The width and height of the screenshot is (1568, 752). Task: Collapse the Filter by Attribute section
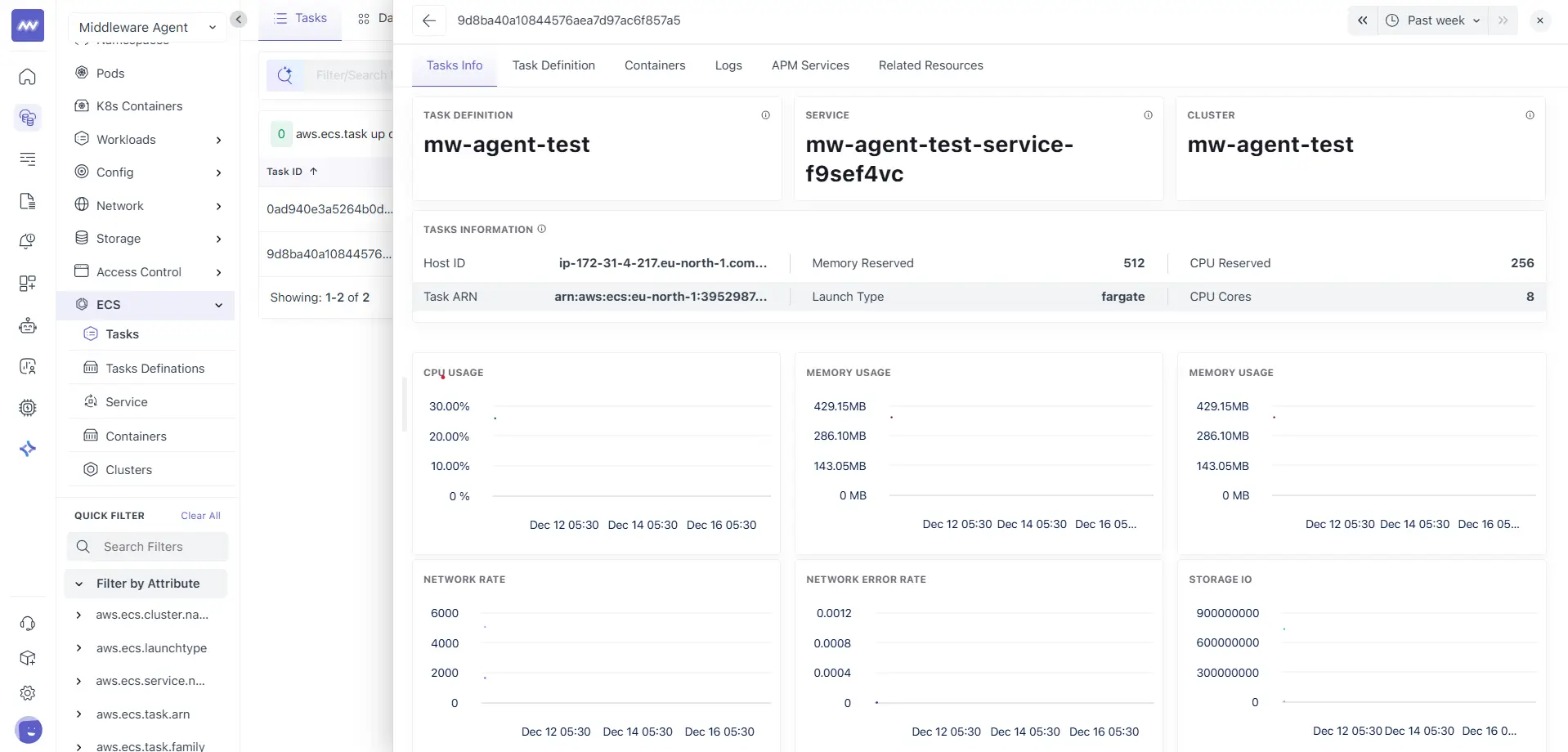[79, 584]
